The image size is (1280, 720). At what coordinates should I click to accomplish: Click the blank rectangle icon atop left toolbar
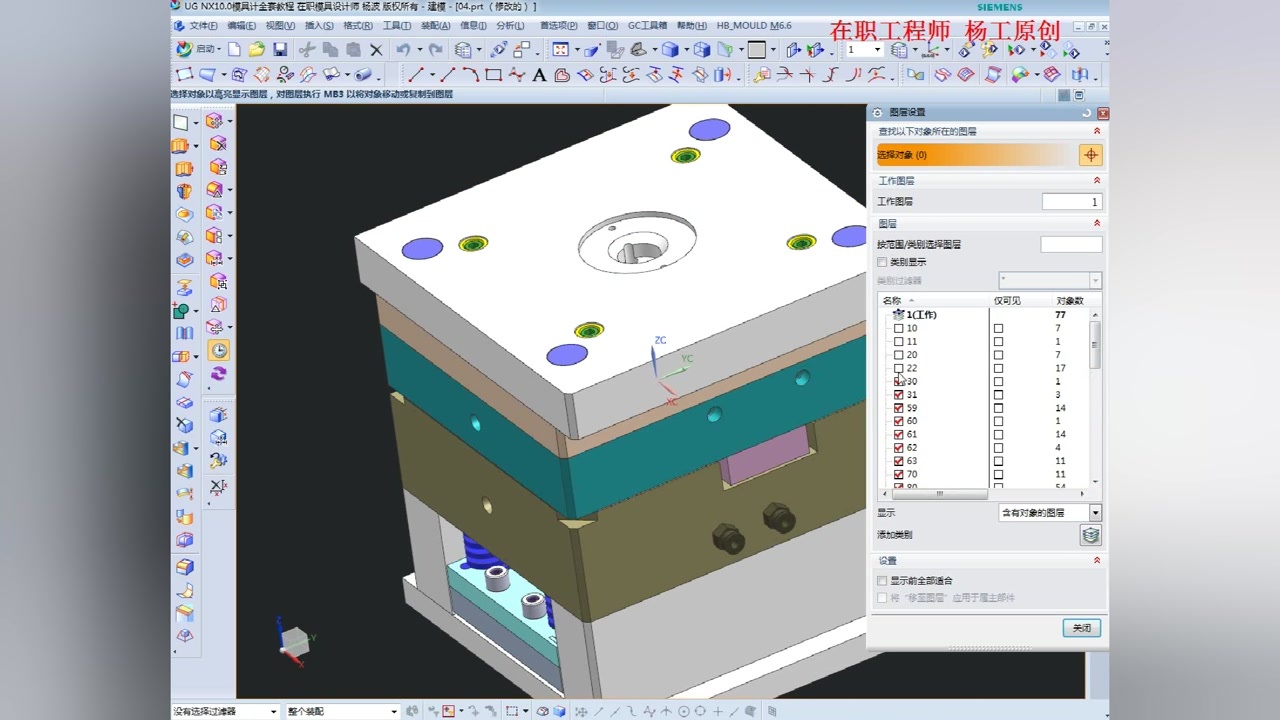[181, 122]
